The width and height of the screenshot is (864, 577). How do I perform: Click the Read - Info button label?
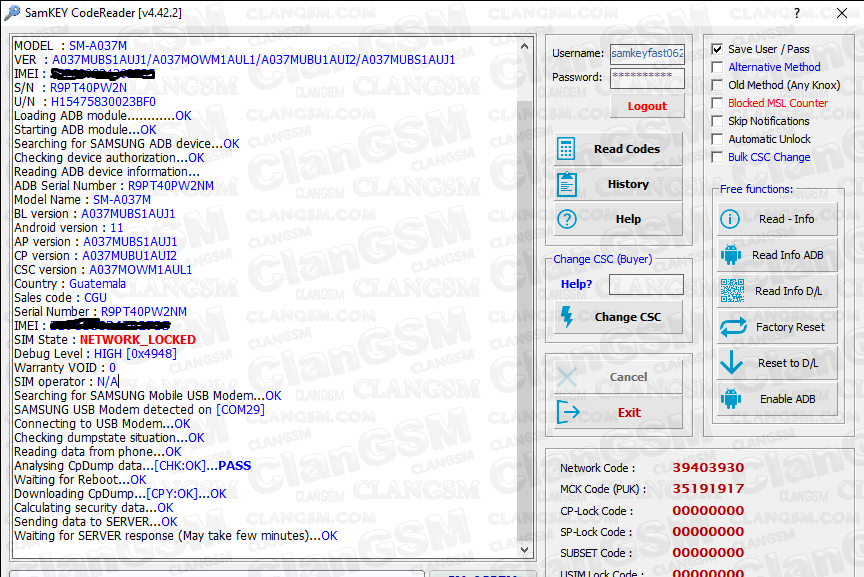[786, 219]
